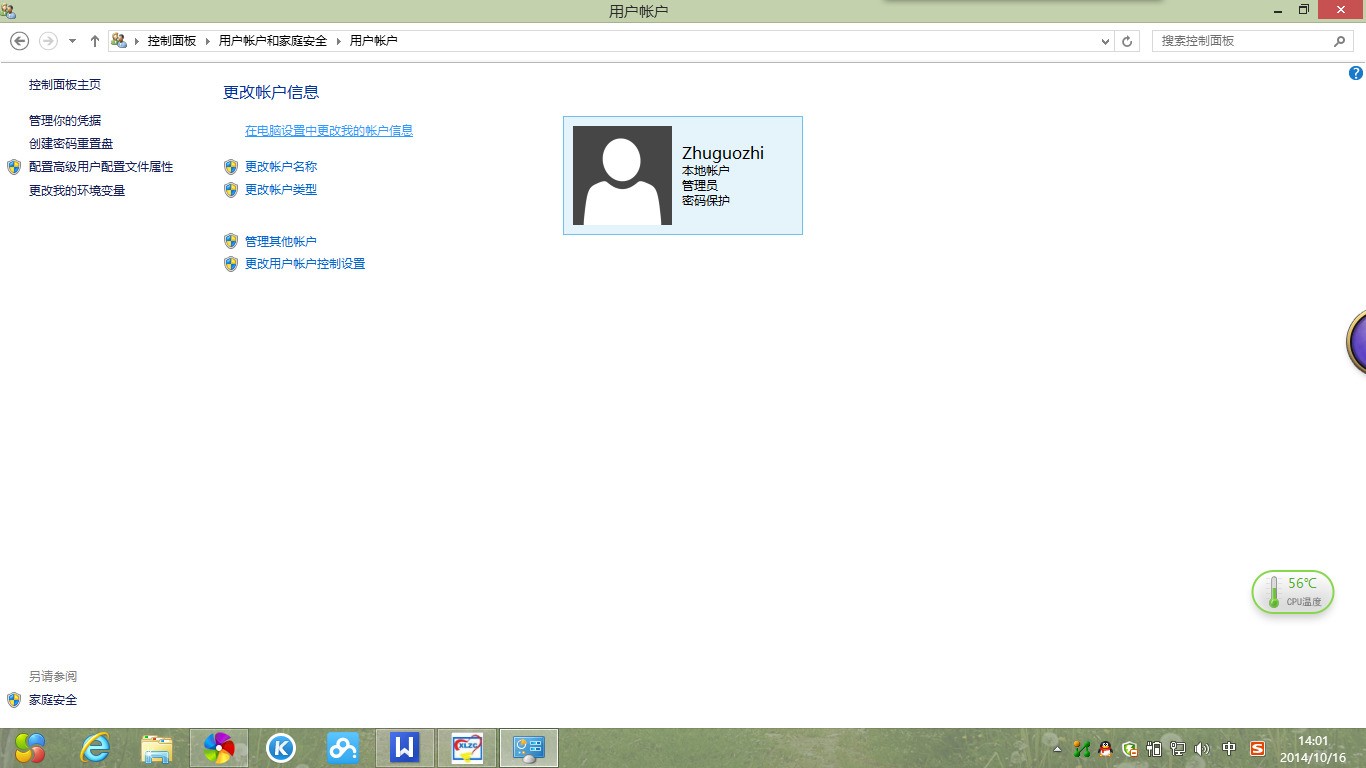
Task: Open the XLZC taskbar application
Action: [467, 748]
